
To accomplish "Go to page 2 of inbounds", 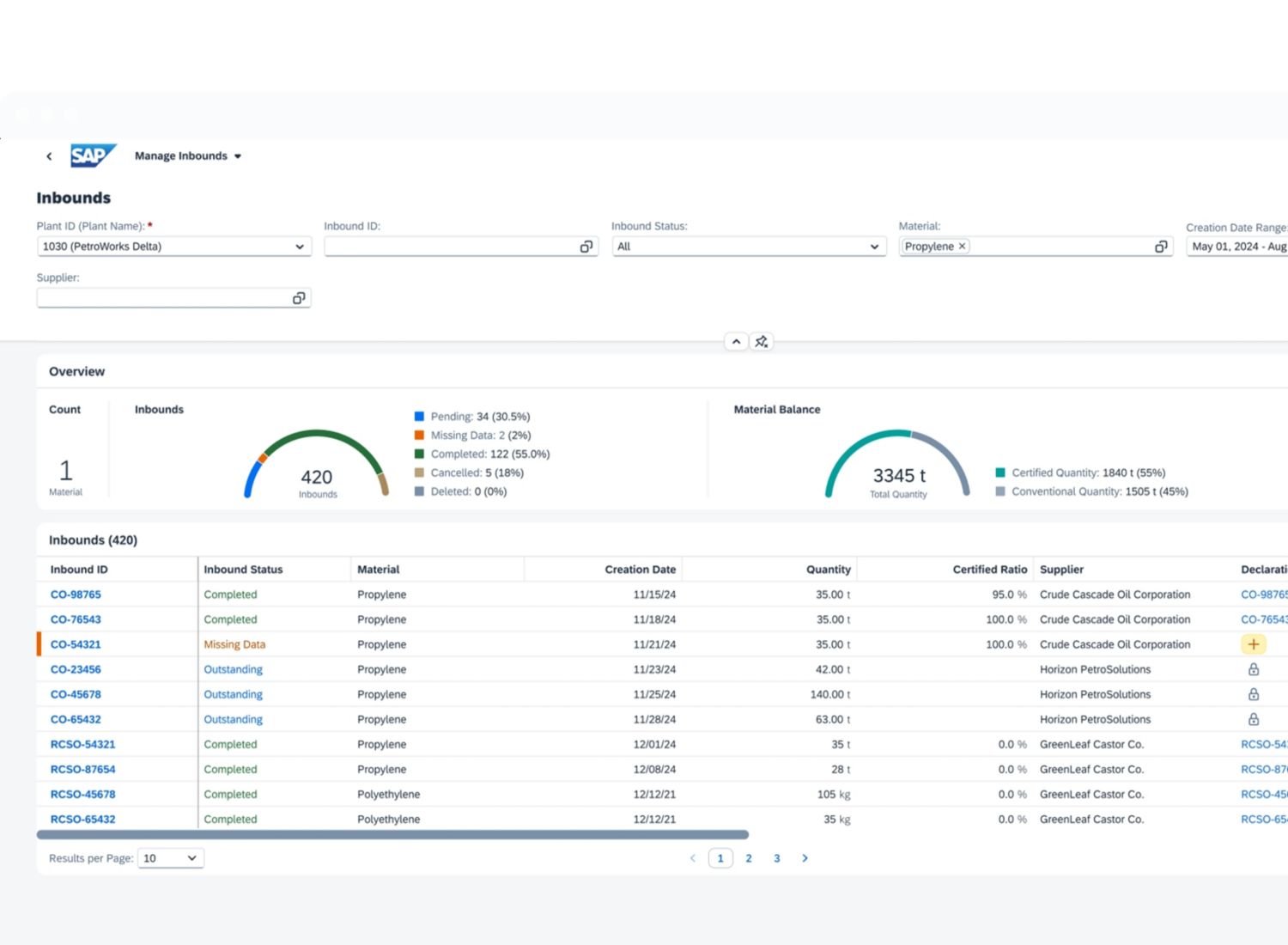I will (749, 858).
